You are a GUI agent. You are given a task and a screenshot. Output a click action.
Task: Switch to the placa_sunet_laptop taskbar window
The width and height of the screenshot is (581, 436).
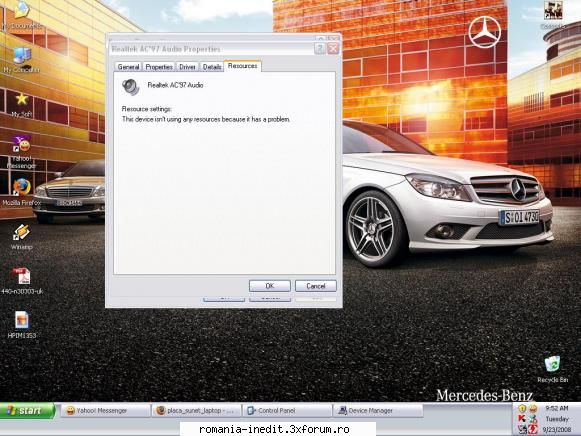196,410
